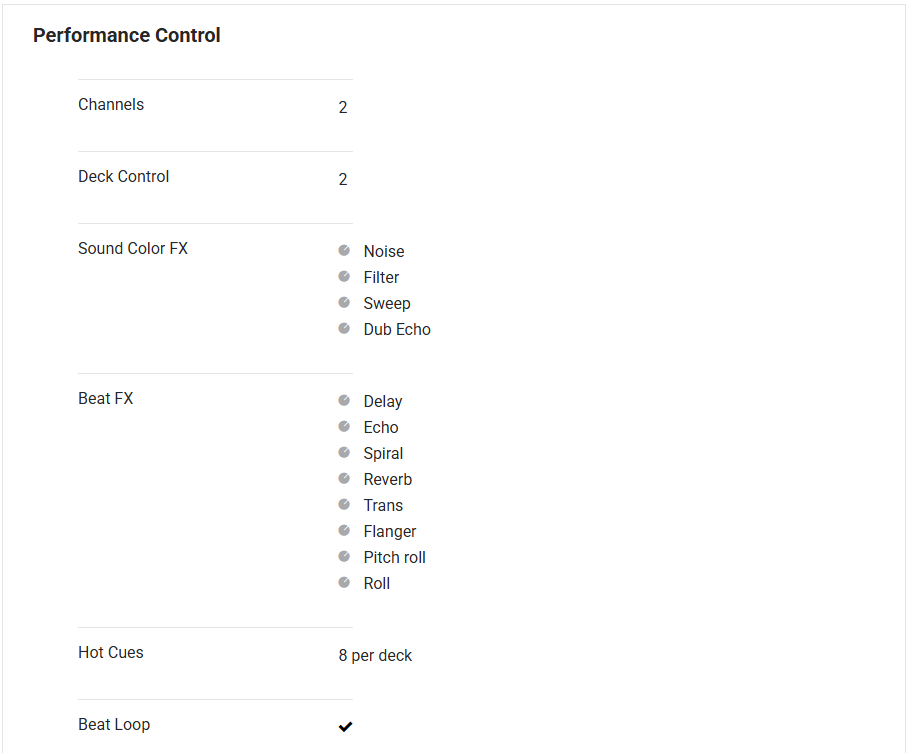The width and height of the screenshot is (911, 753).
Task: Click the knob icon beside Delay
Action: point(344,400)
